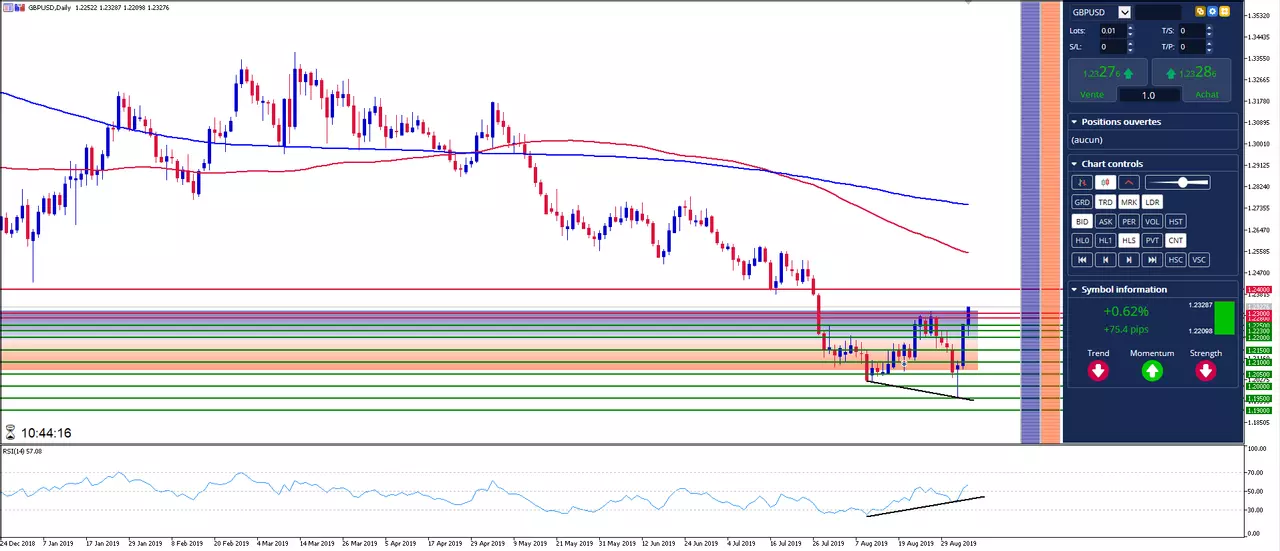The height and width of the screenshot is (551, 1280).
Task: Click the +0.62% change value
Action: coord(1126,312)
